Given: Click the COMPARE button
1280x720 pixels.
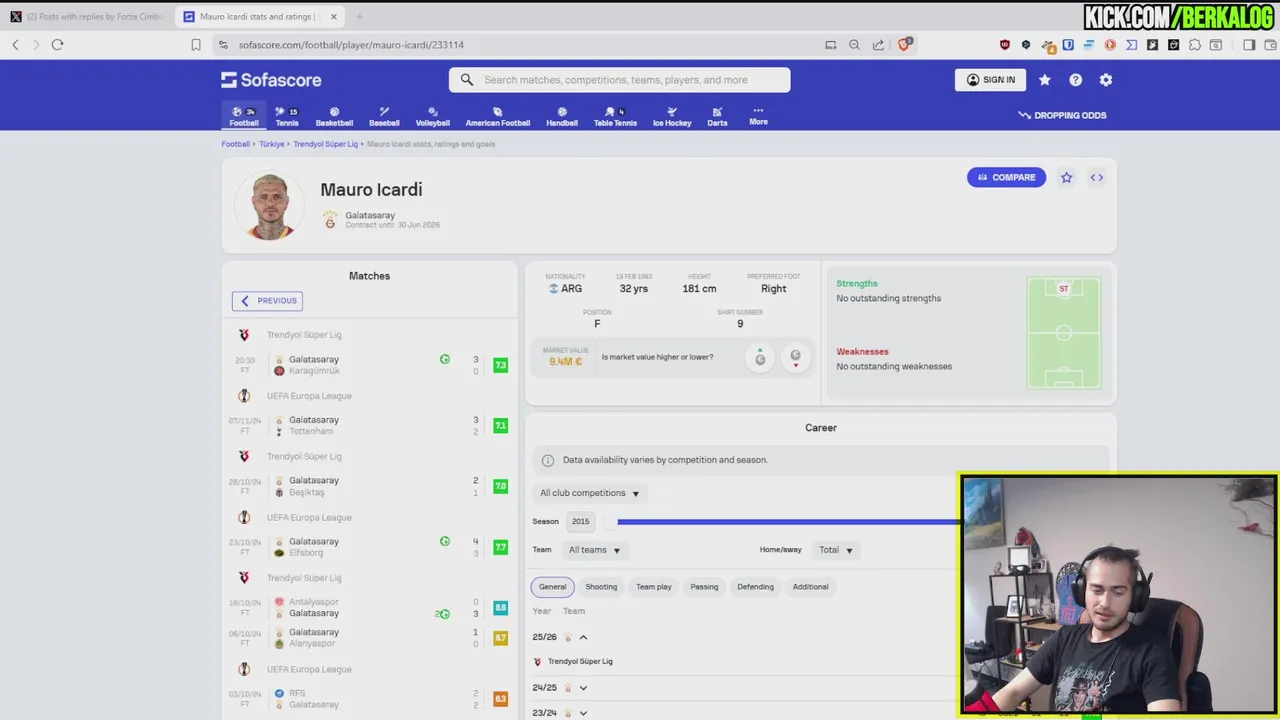Looking at the screenshot, I should point(1006,177).
